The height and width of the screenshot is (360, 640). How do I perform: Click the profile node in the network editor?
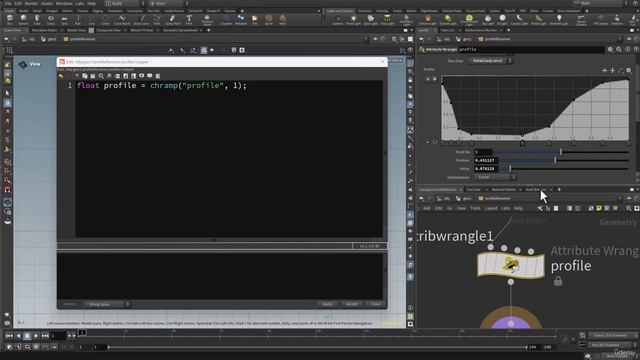pos(511,265)
